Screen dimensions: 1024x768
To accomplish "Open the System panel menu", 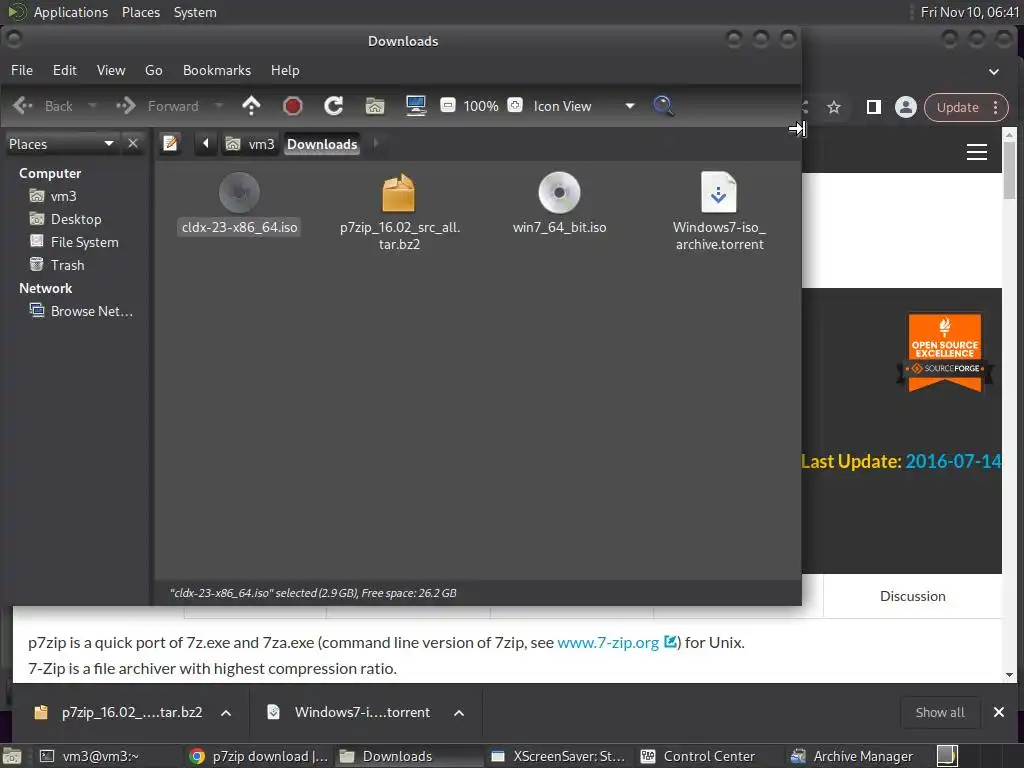I will pos(195,12).
